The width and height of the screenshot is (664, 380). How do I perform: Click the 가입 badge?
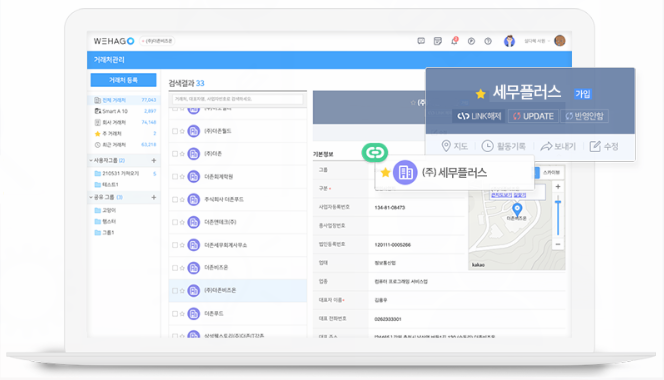tap(583, 94)
